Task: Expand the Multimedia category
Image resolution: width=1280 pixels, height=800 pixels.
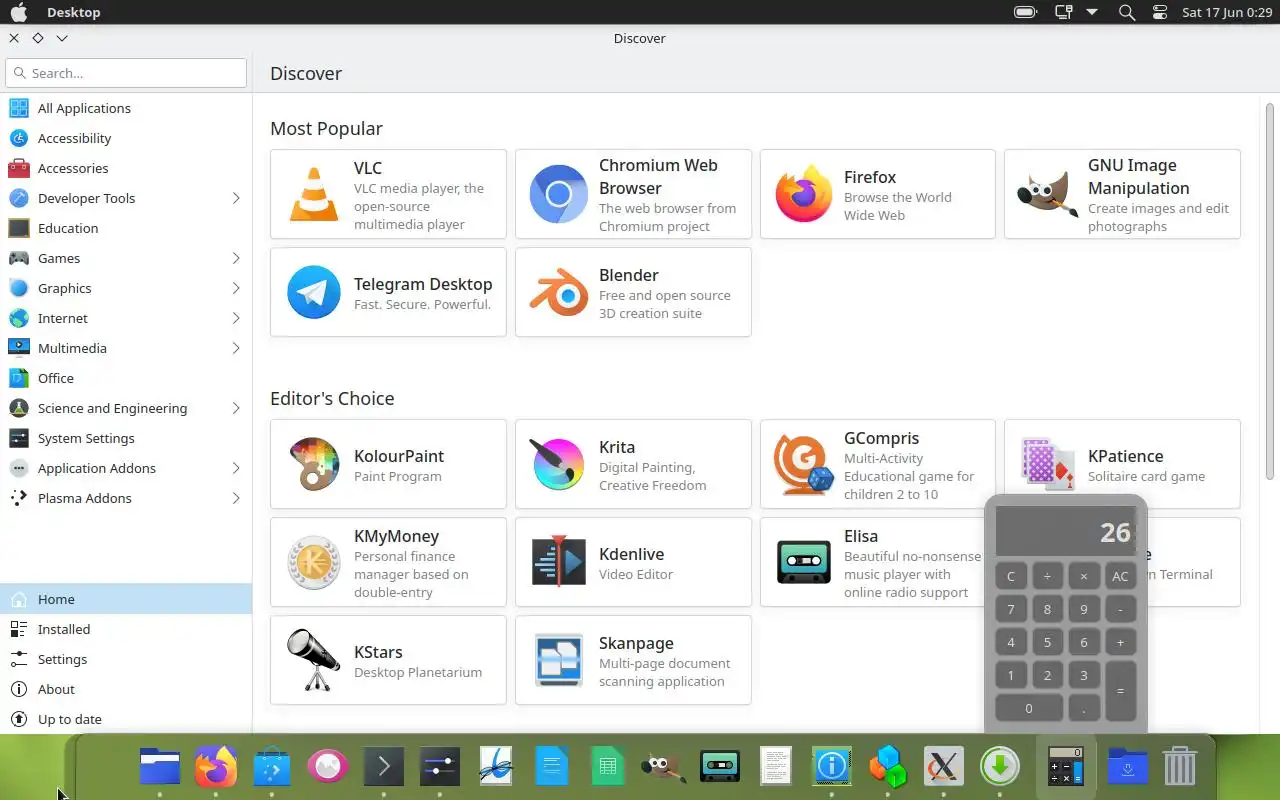Action: [x=236, y=348]
